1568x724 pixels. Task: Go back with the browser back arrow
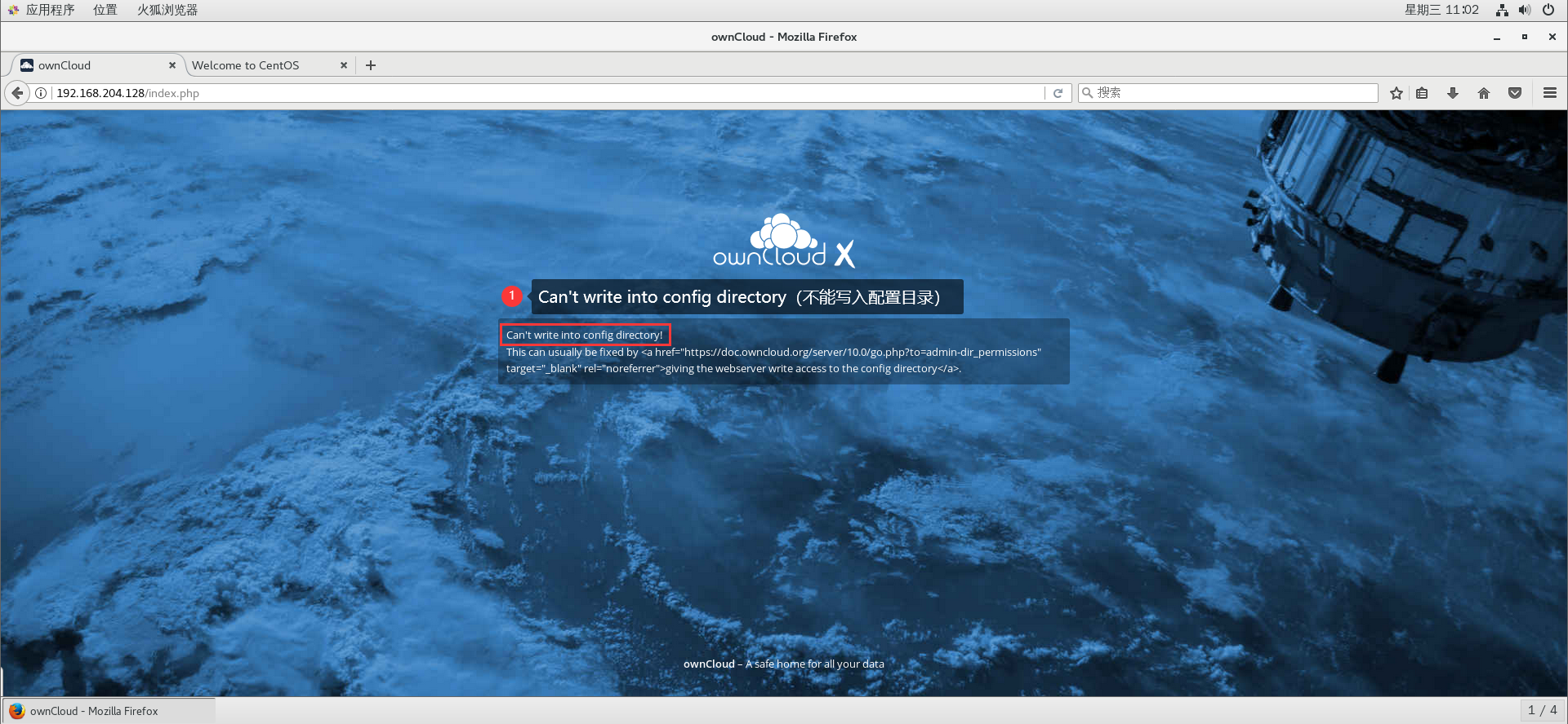17,93
